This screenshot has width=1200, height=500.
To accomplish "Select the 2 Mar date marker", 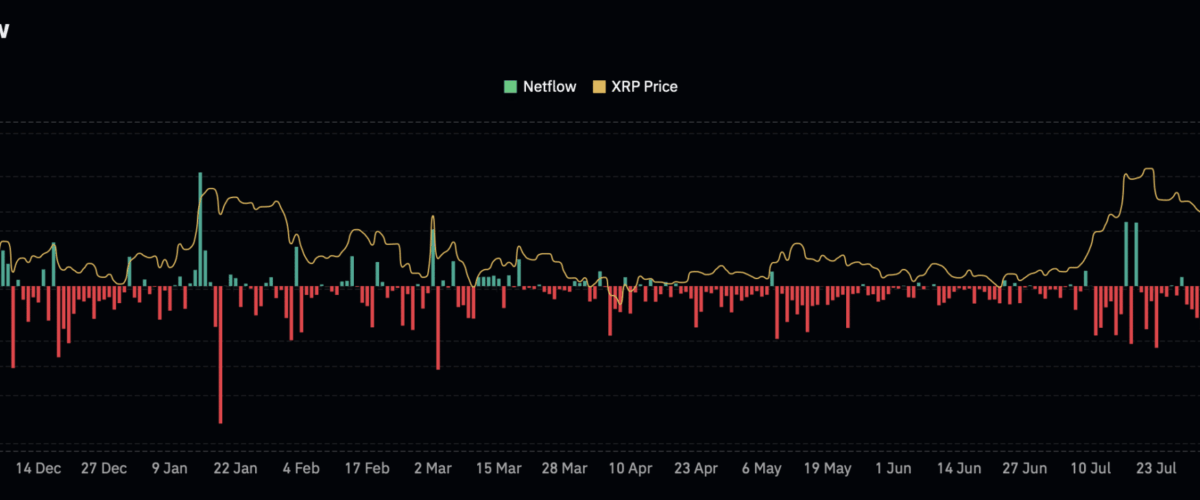I will [x=432, y=468].
